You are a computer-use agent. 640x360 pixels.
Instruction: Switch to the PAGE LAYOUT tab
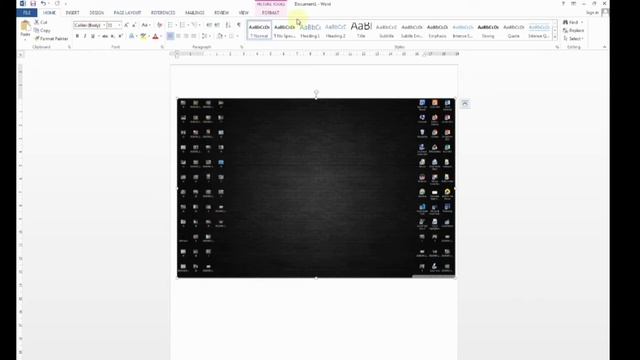[127, 13]
